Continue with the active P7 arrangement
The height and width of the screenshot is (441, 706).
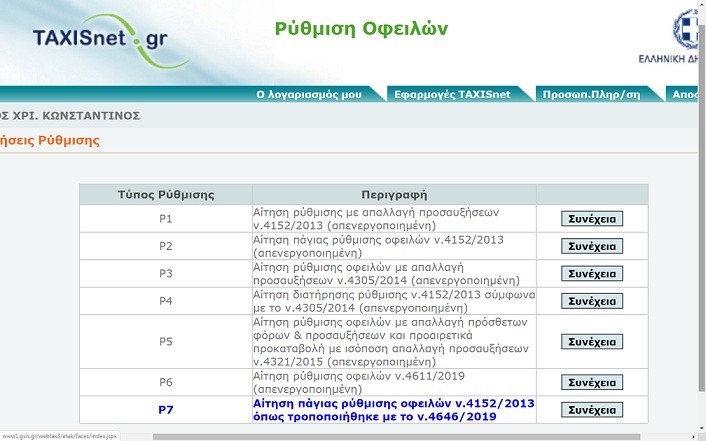[x=591, y=410]
